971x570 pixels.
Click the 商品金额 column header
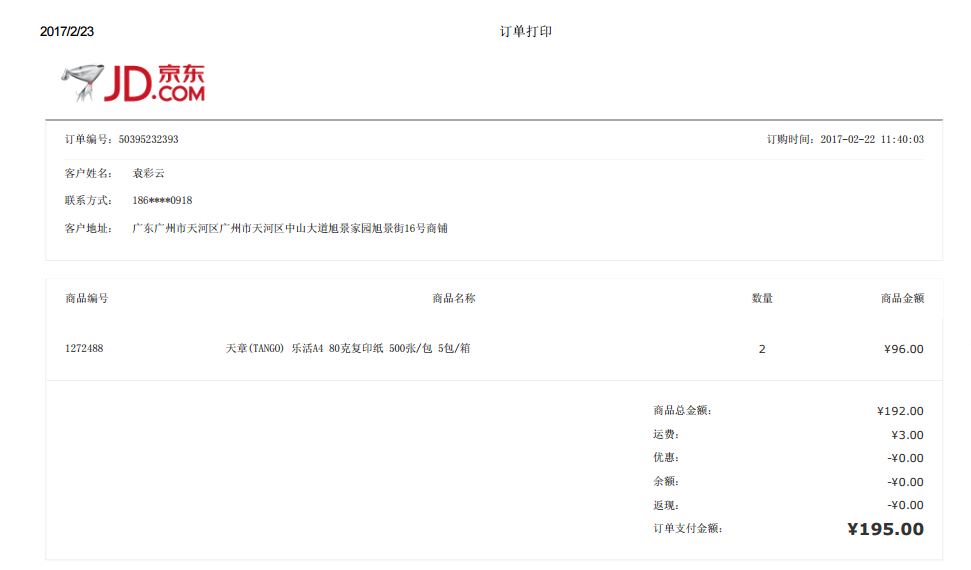[902, 298]
